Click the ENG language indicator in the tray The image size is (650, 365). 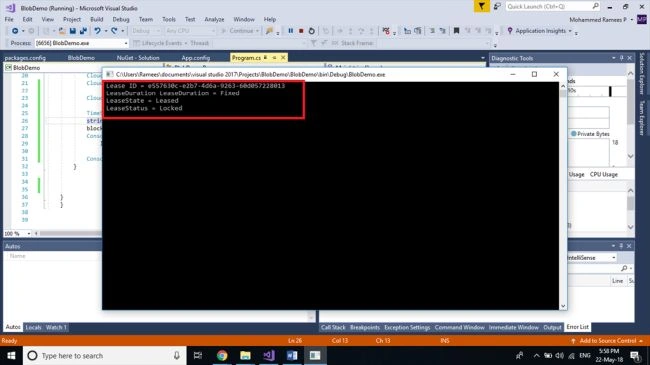click(585, 355)
